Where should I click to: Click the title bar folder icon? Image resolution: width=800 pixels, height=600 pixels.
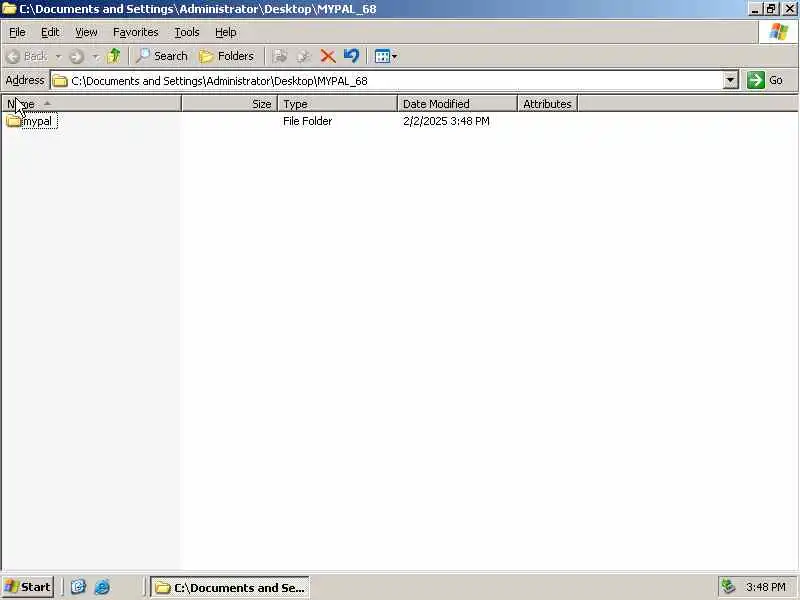click(x=10, y=9)
